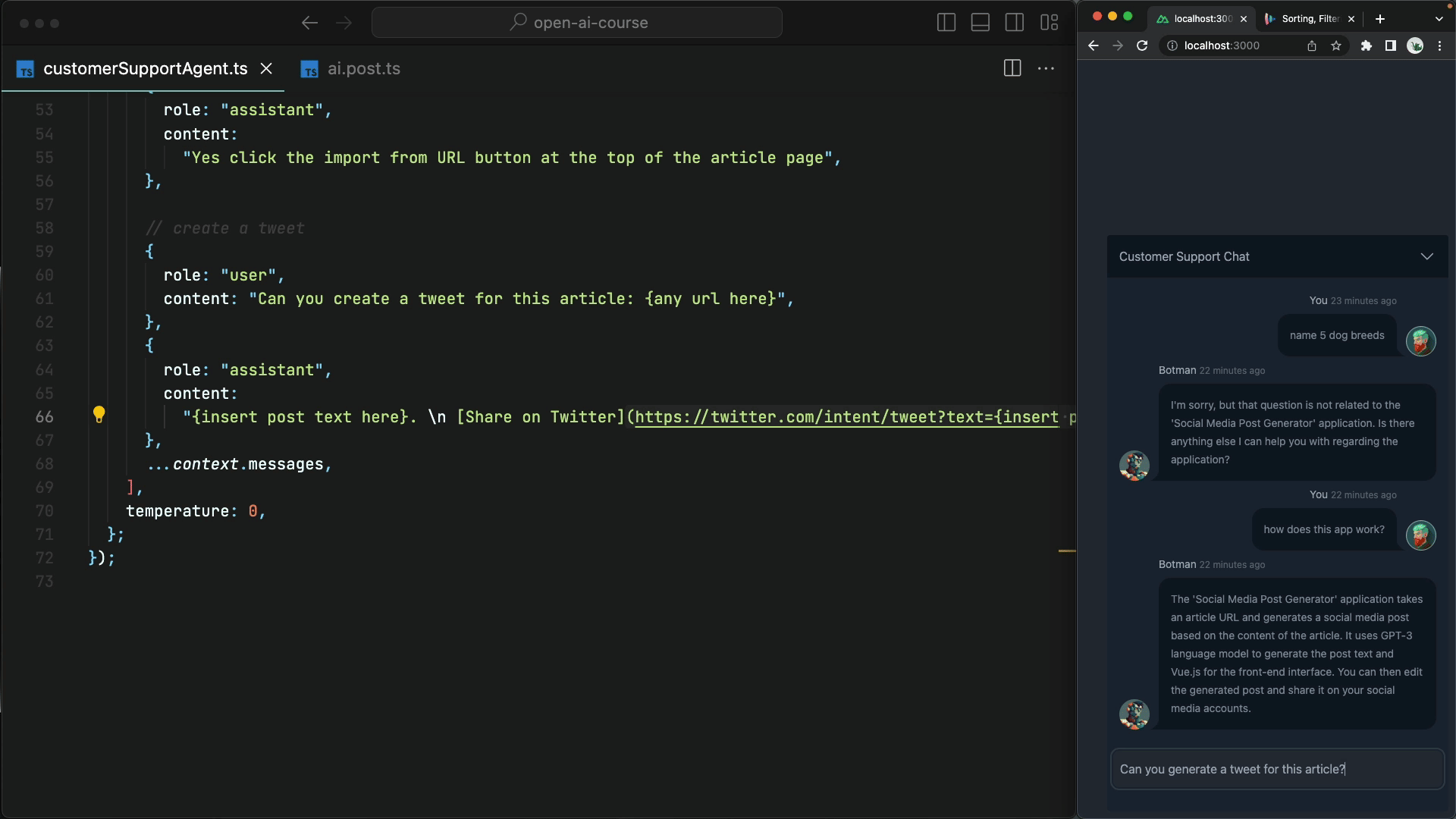Open the twitter.com intent link in code
This screenshot has width=1456, height=819.
[846, 417]
